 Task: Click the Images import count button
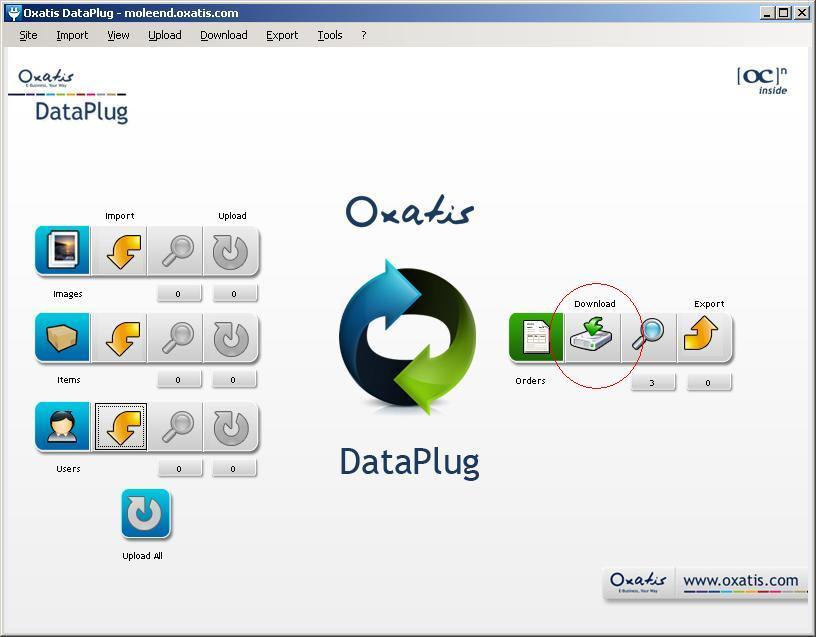(x=178, y=294)
